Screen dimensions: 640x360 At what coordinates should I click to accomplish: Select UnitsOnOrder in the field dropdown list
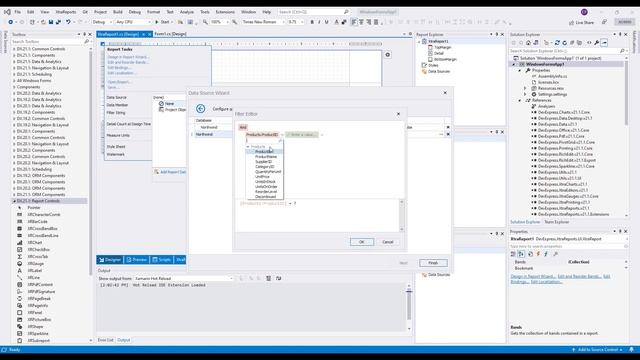266,187
